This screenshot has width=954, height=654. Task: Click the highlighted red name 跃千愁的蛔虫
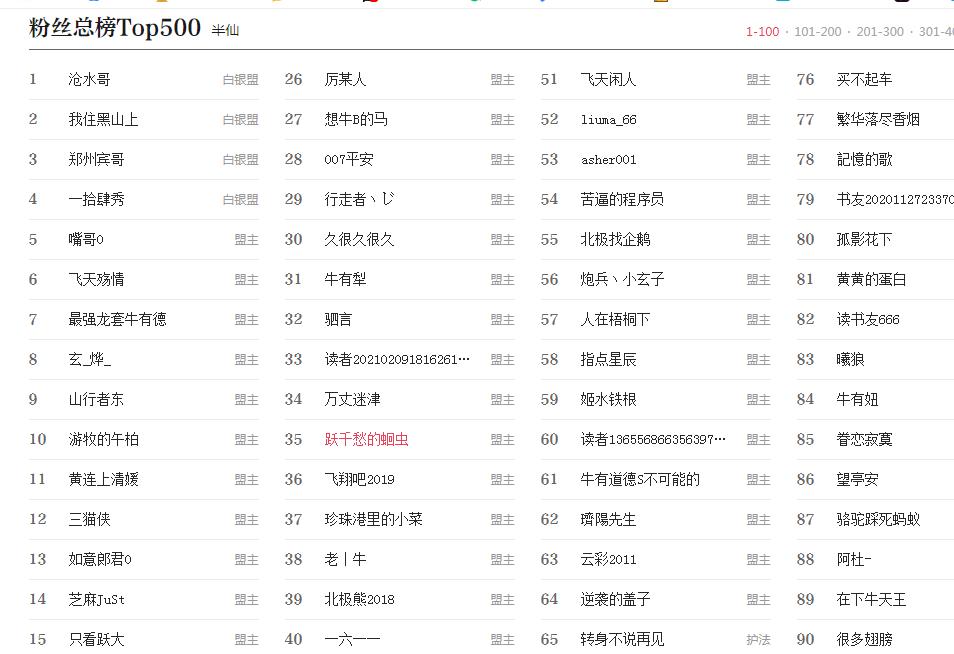[366, 440]
